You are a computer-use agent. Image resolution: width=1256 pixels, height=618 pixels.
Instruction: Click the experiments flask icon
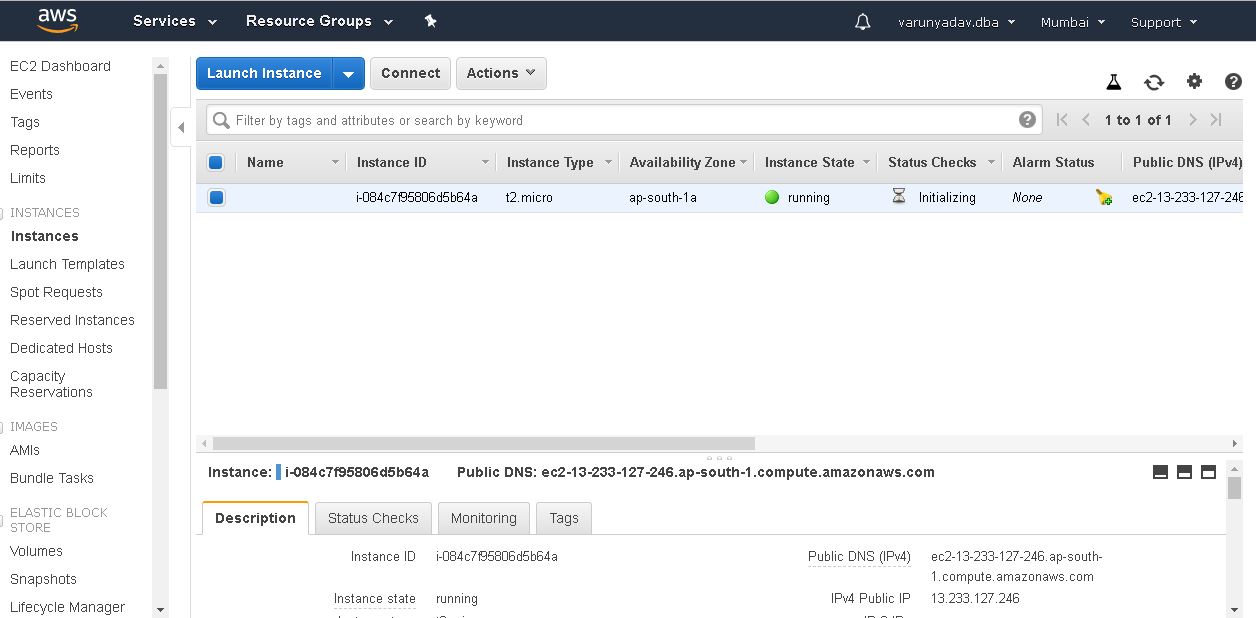(x=1113, y=82)
